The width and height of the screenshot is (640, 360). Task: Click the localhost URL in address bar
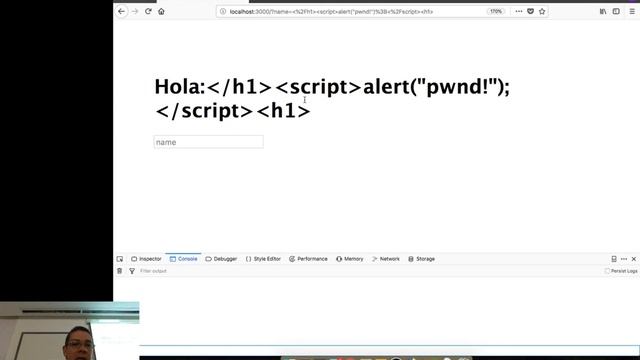click(x=331, y=12)
